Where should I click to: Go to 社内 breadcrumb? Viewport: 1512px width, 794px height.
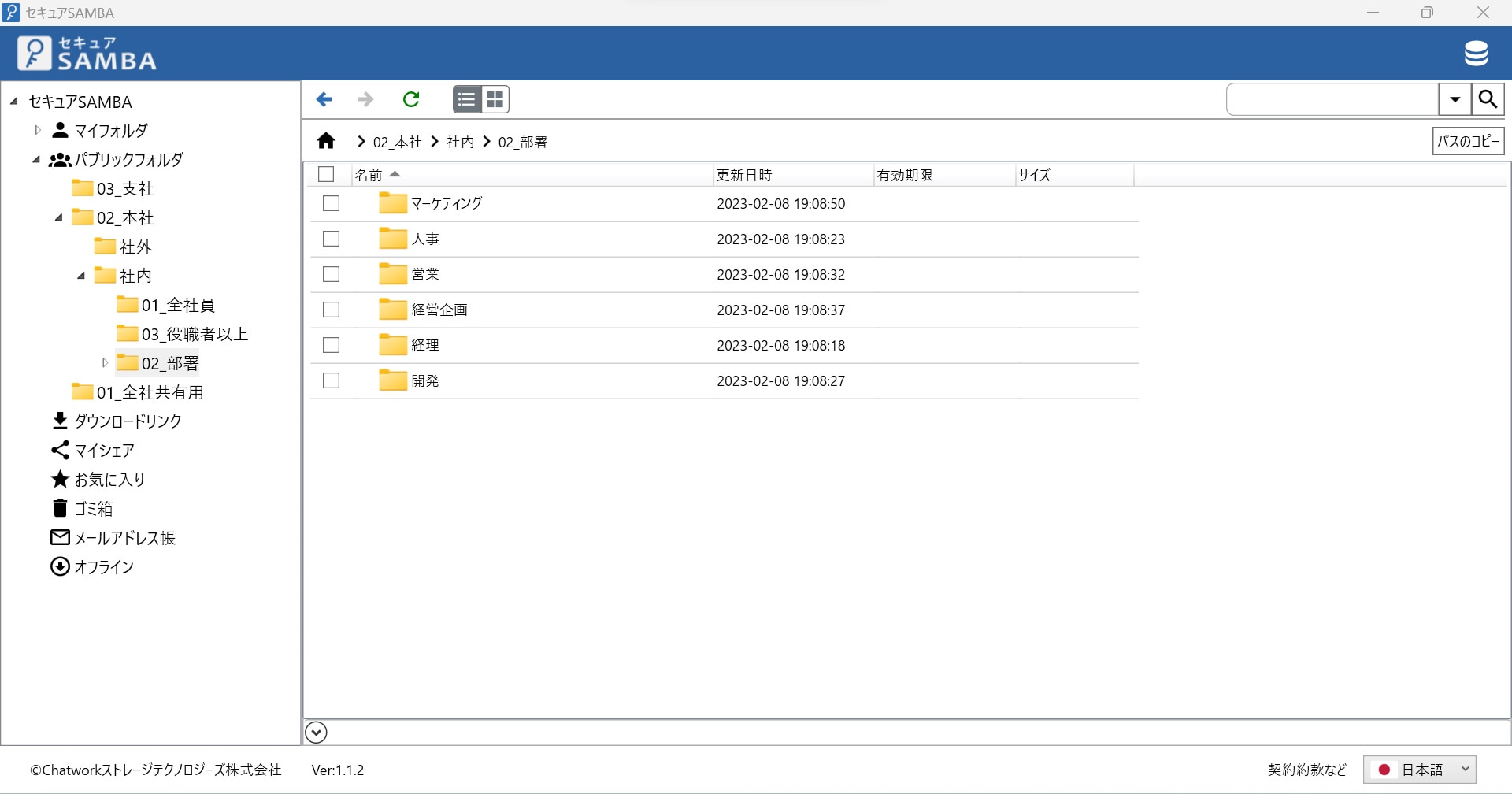point(461,142)
